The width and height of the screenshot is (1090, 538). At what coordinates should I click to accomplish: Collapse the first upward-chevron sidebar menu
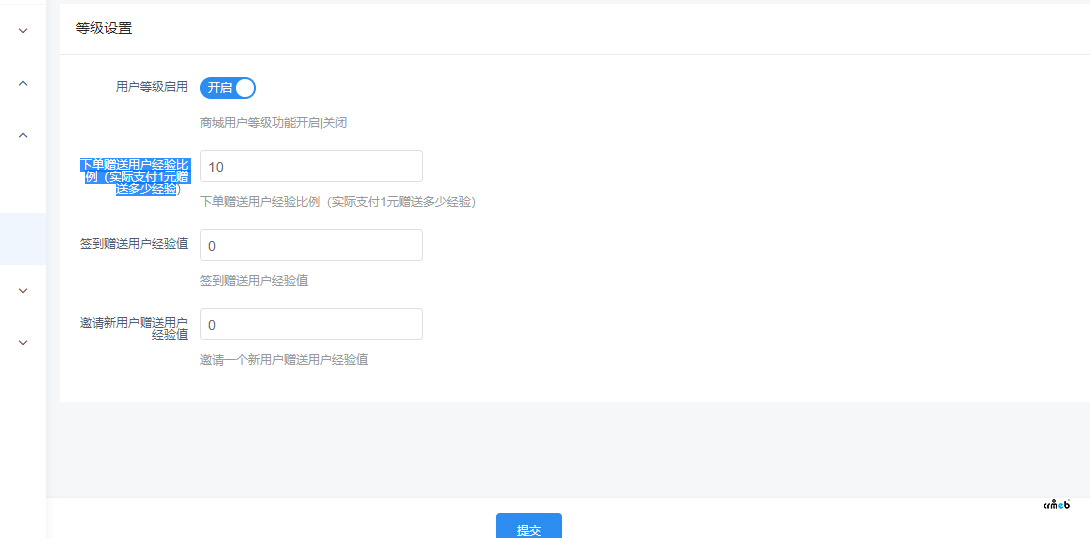(23, 83)
